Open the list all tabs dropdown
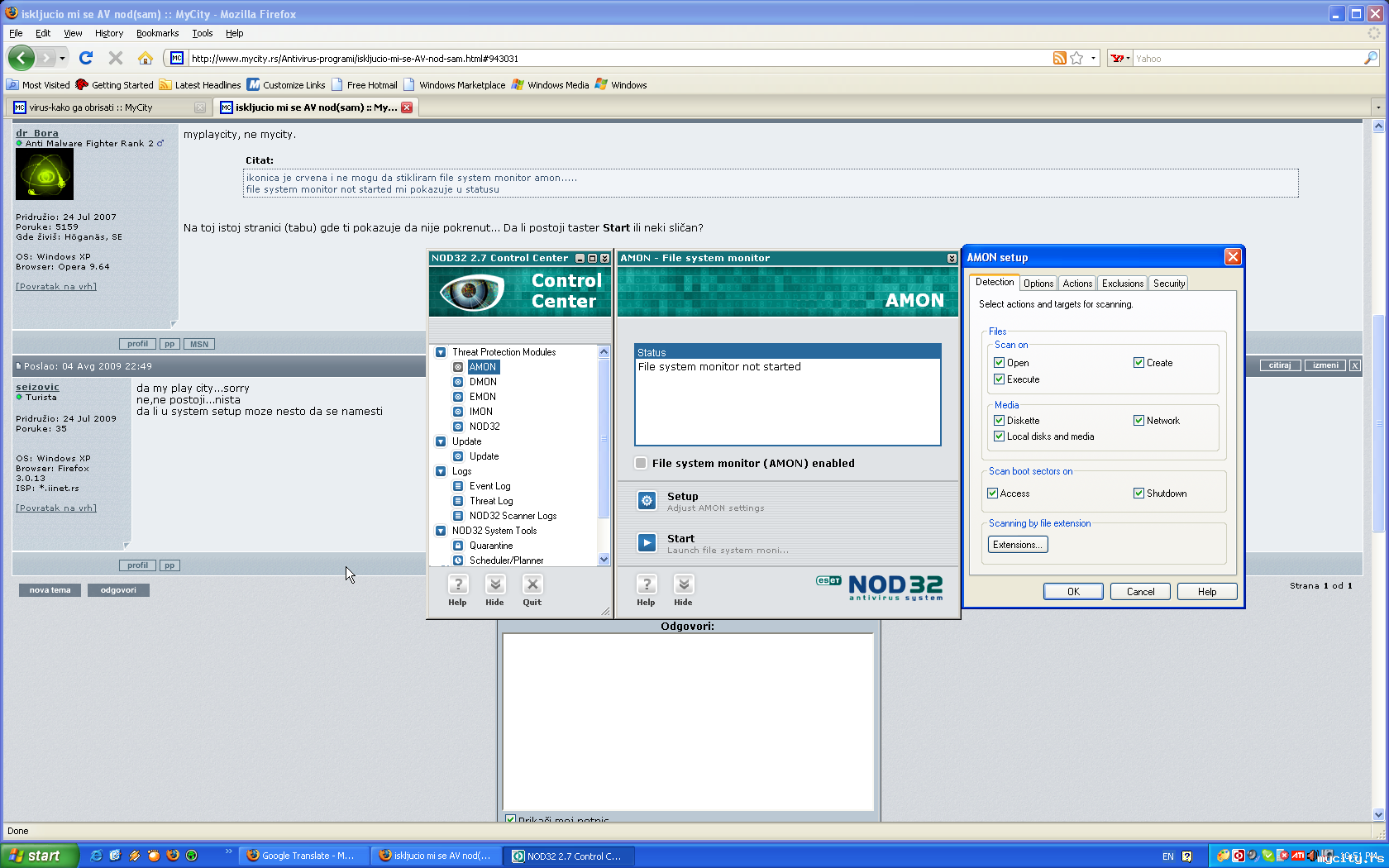Image resolution: width=1389 pixels, height=868 pixels. (x=1377, y=107)
